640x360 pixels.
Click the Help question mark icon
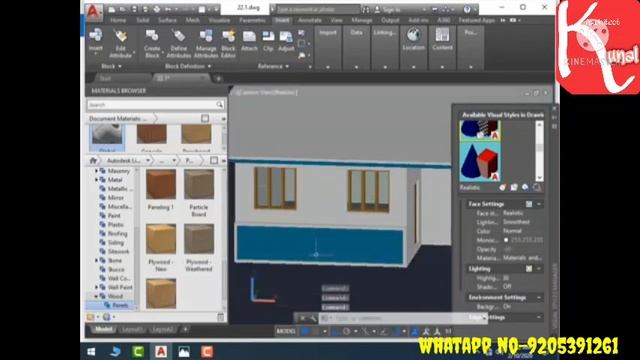(x=467, y=9)
